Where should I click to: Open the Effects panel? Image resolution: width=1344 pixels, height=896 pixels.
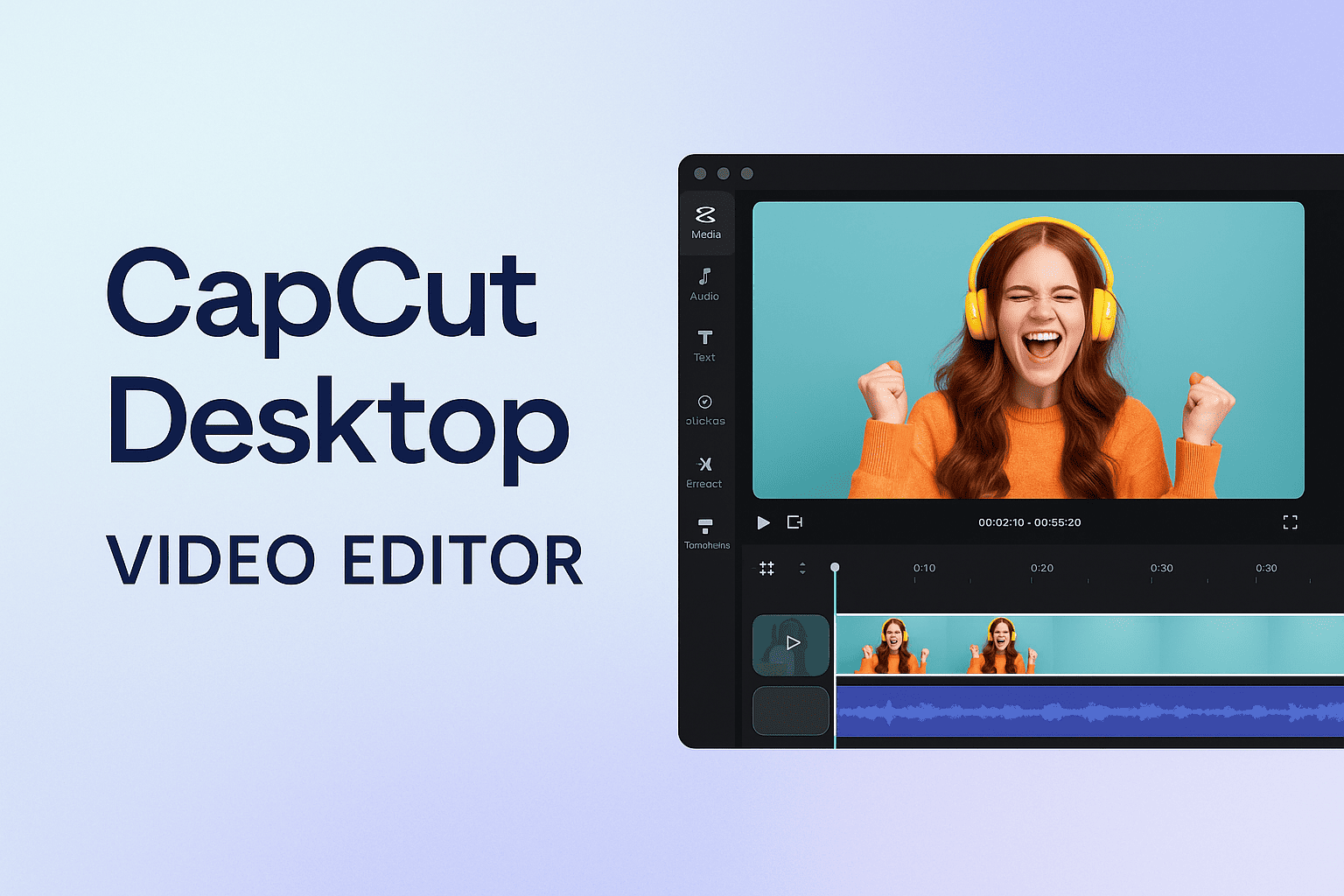(705, 472)
